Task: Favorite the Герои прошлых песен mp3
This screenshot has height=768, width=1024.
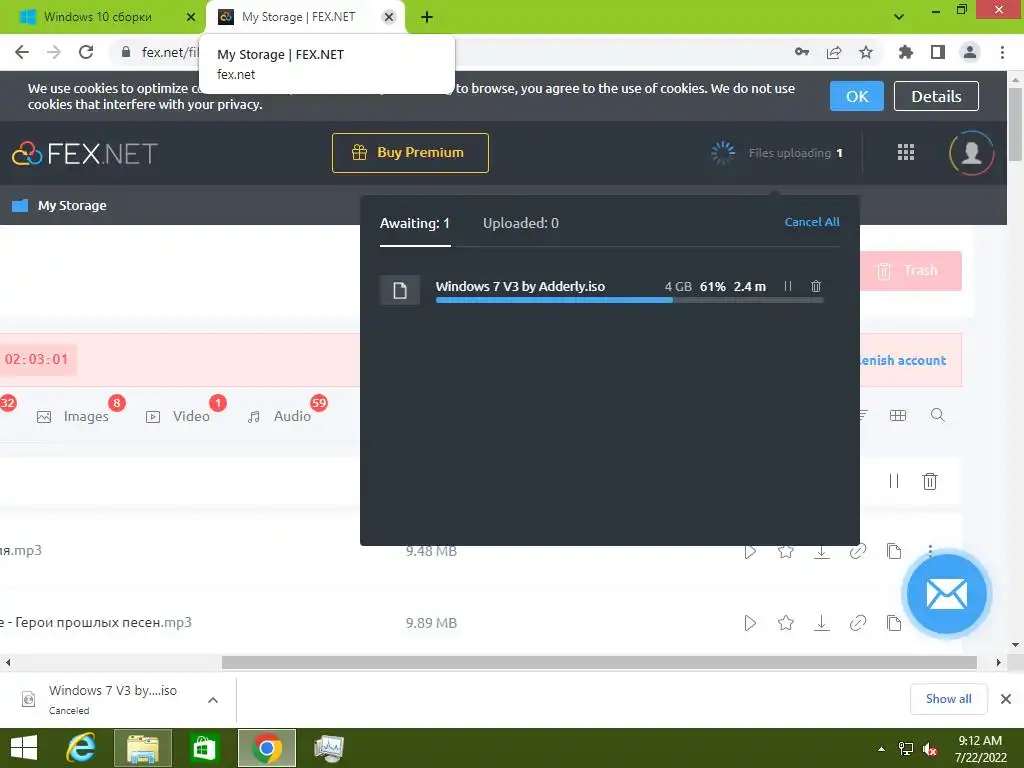Action: 786,623
